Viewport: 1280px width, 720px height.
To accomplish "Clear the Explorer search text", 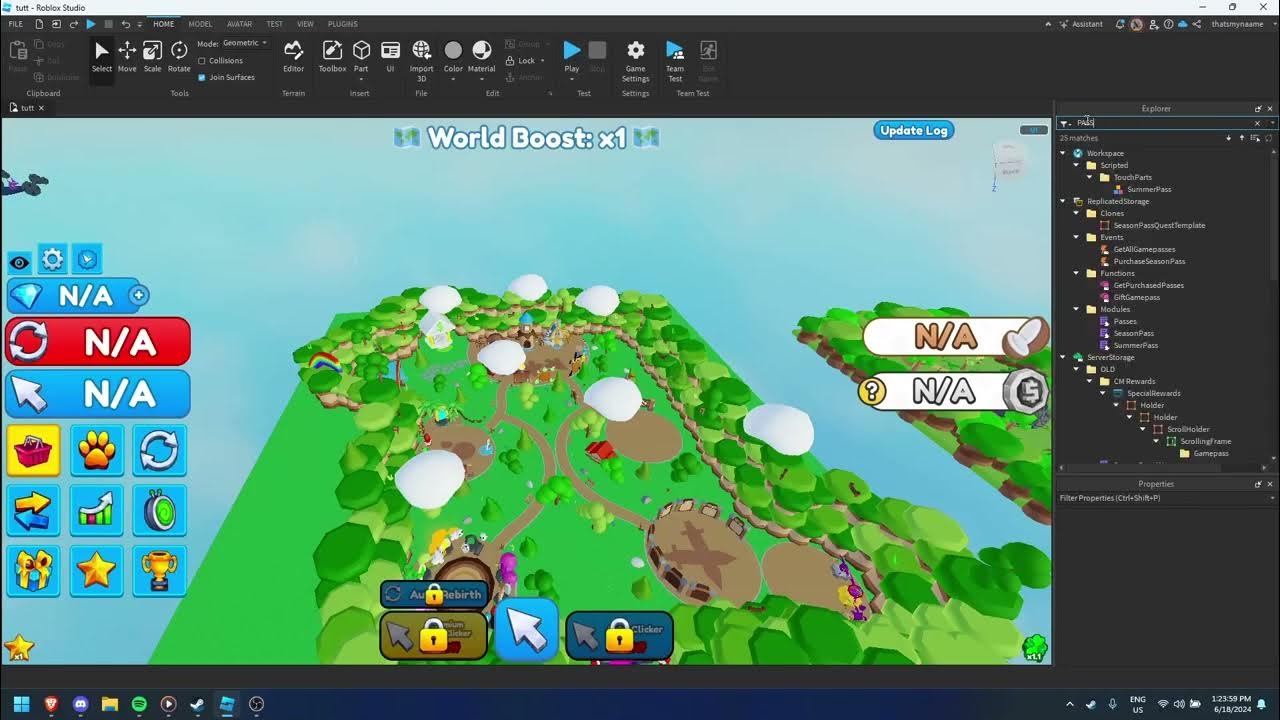I will tap(1257, 123).
